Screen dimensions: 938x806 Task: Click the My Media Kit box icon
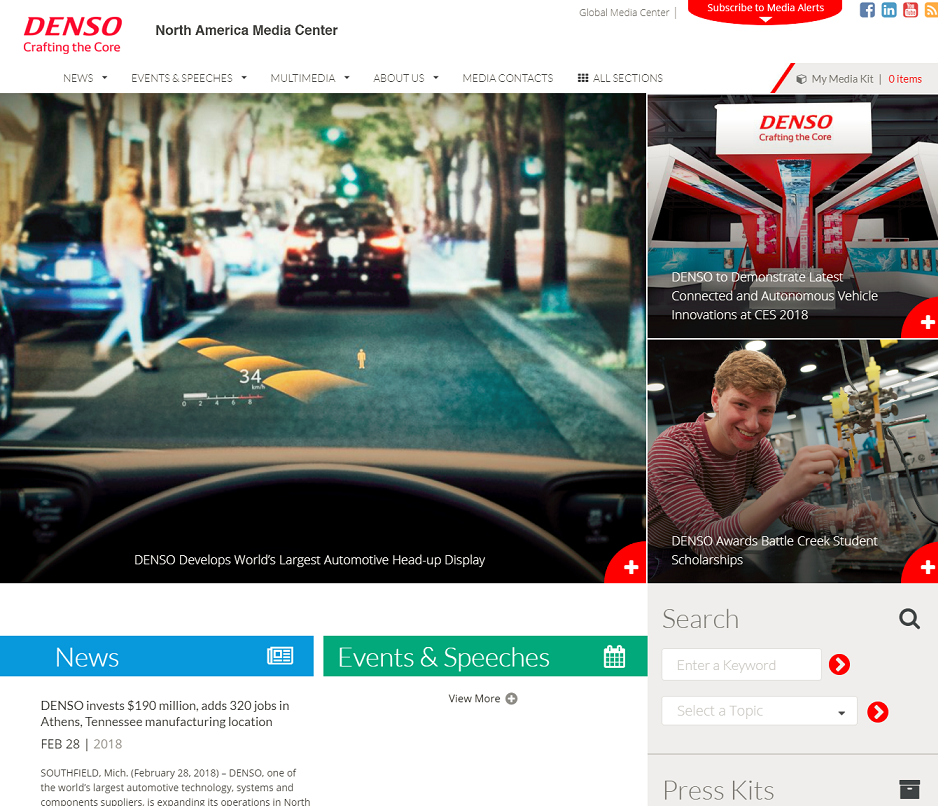point(801,79)
